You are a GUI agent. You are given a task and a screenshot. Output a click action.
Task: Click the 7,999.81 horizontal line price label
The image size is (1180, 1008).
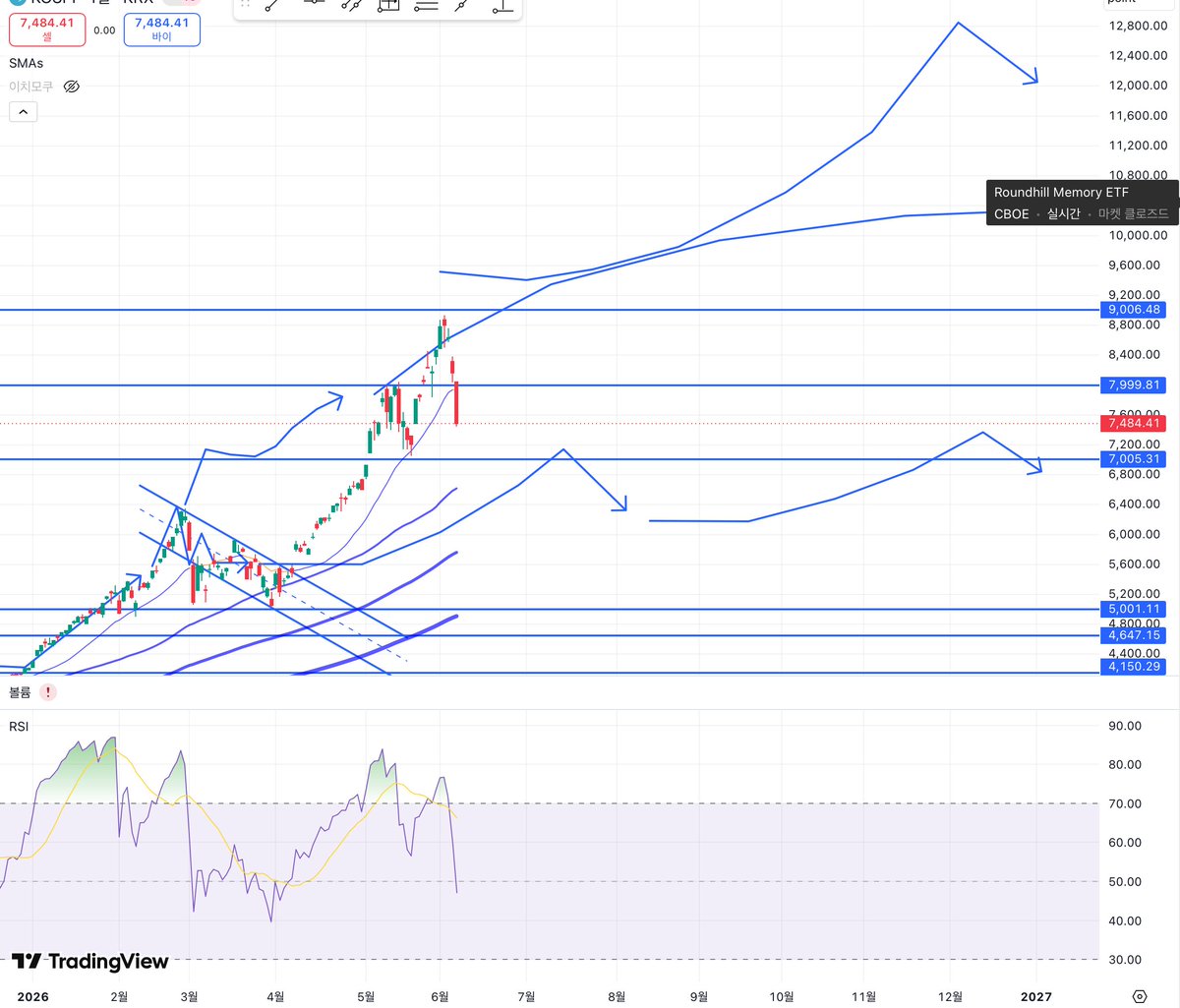(1134, 385)
